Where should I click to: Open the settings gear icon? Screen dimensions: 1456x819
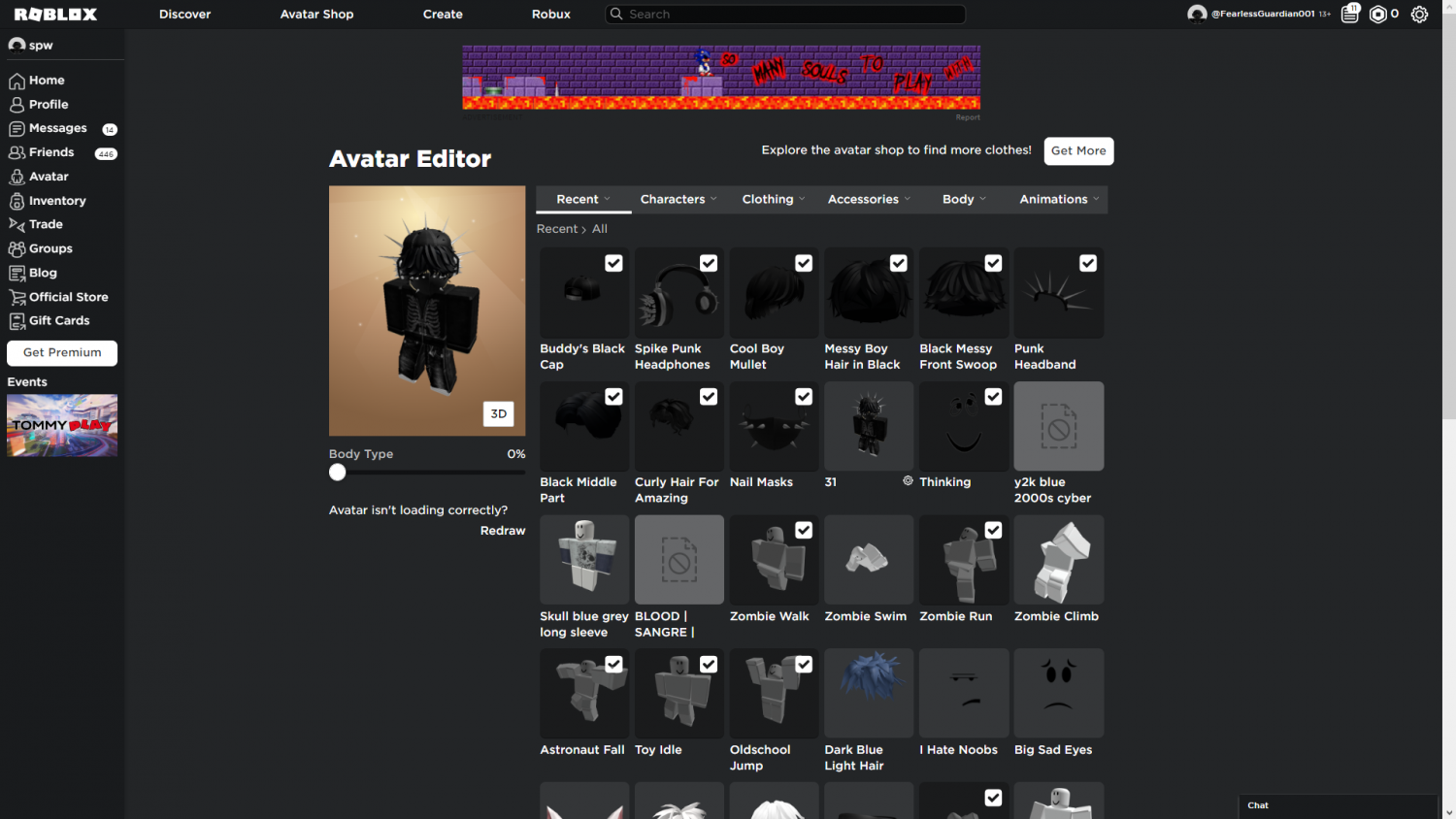pyautogui.click(x=1419, y=15)
